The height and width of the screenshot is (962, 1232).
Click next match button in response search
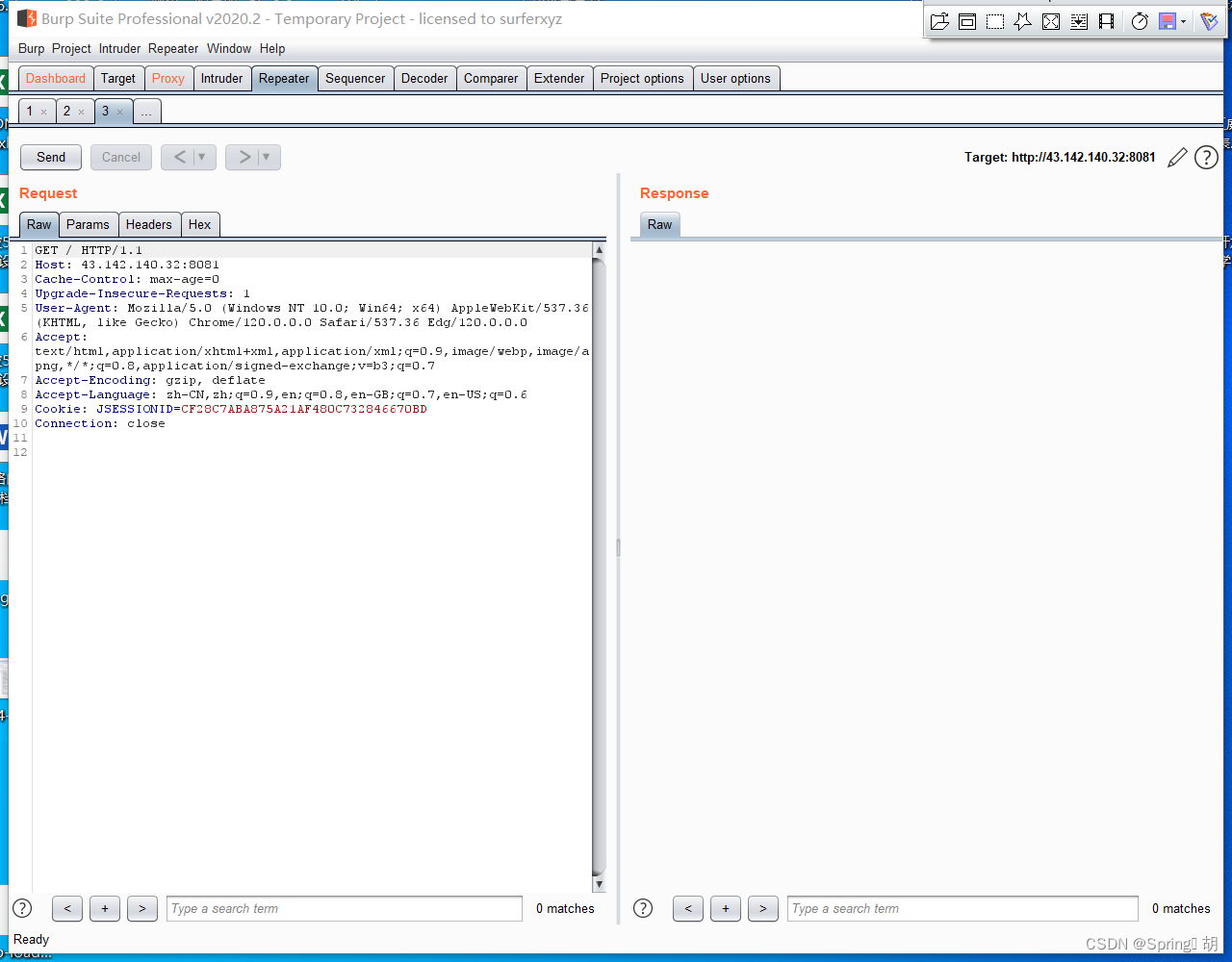[763, 908]
